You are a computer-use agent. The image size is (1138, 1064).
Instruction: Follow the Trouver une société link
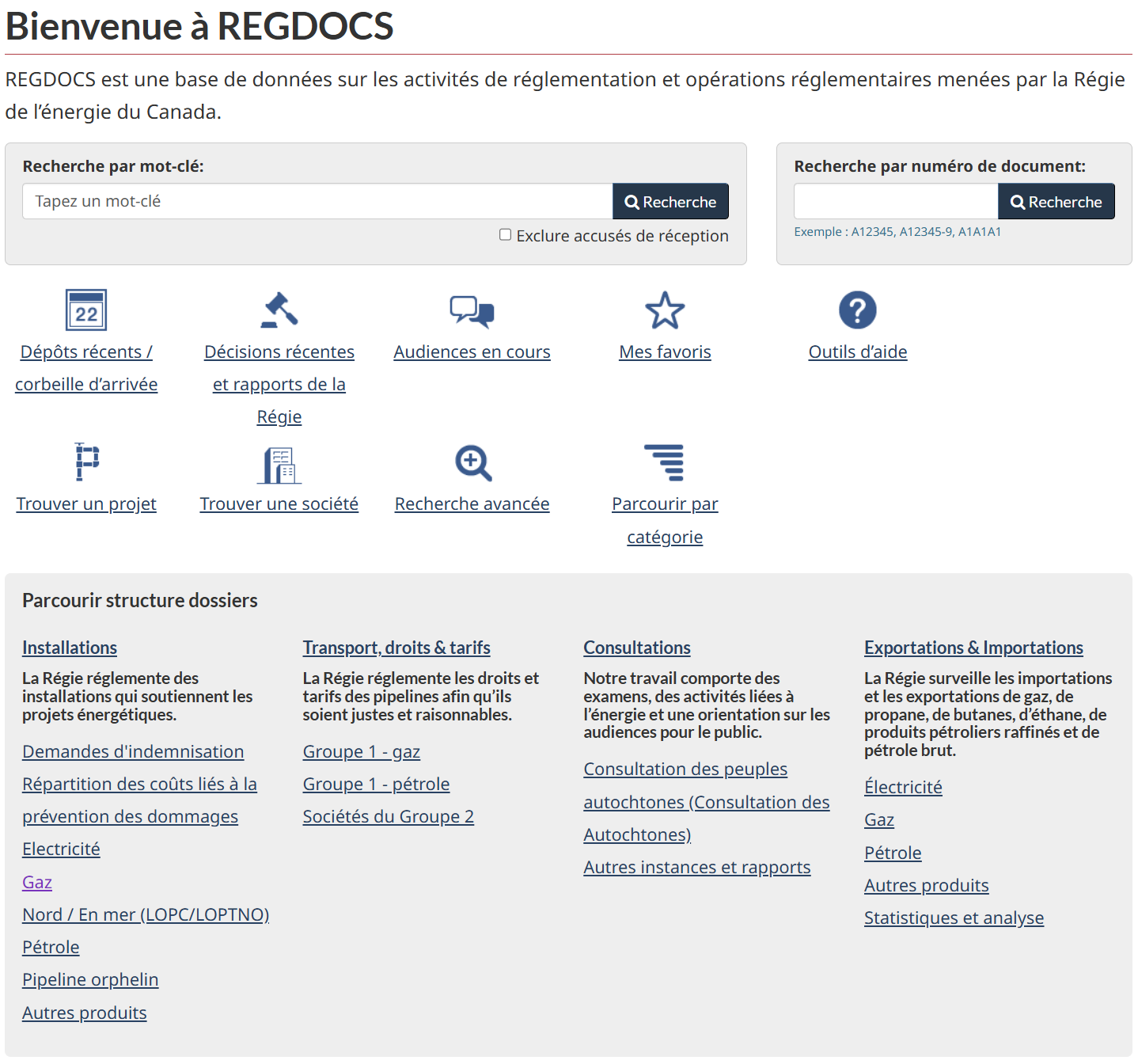pos(279,504)
